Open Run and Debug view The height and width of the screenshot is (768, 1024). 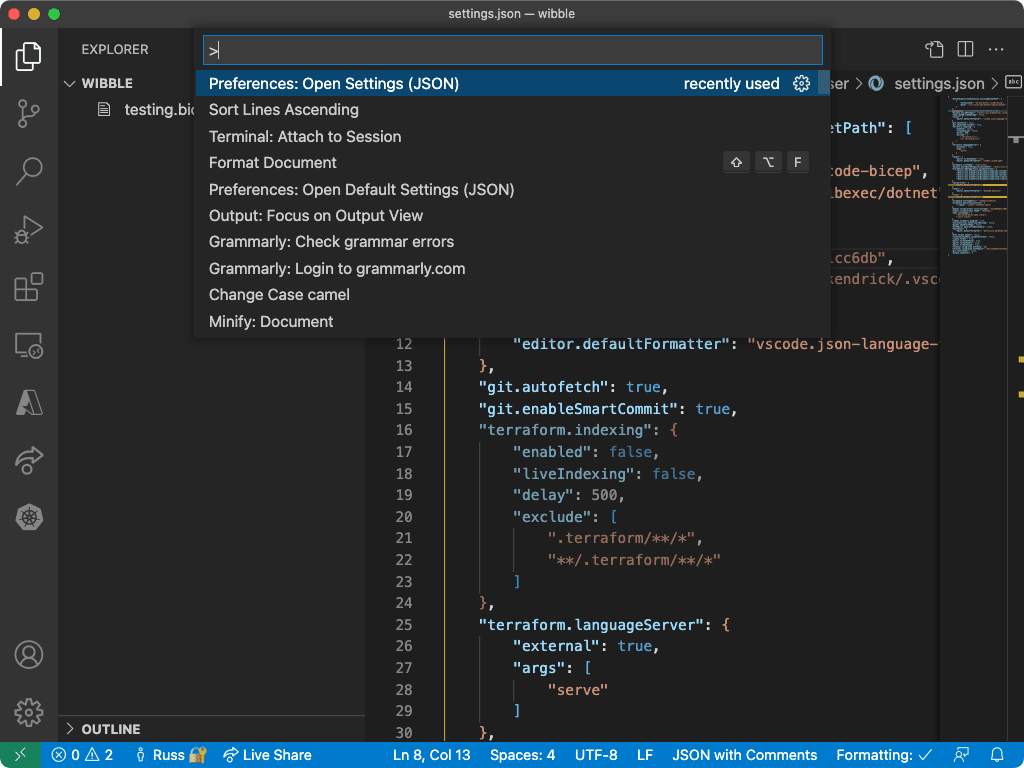point(28,229)
